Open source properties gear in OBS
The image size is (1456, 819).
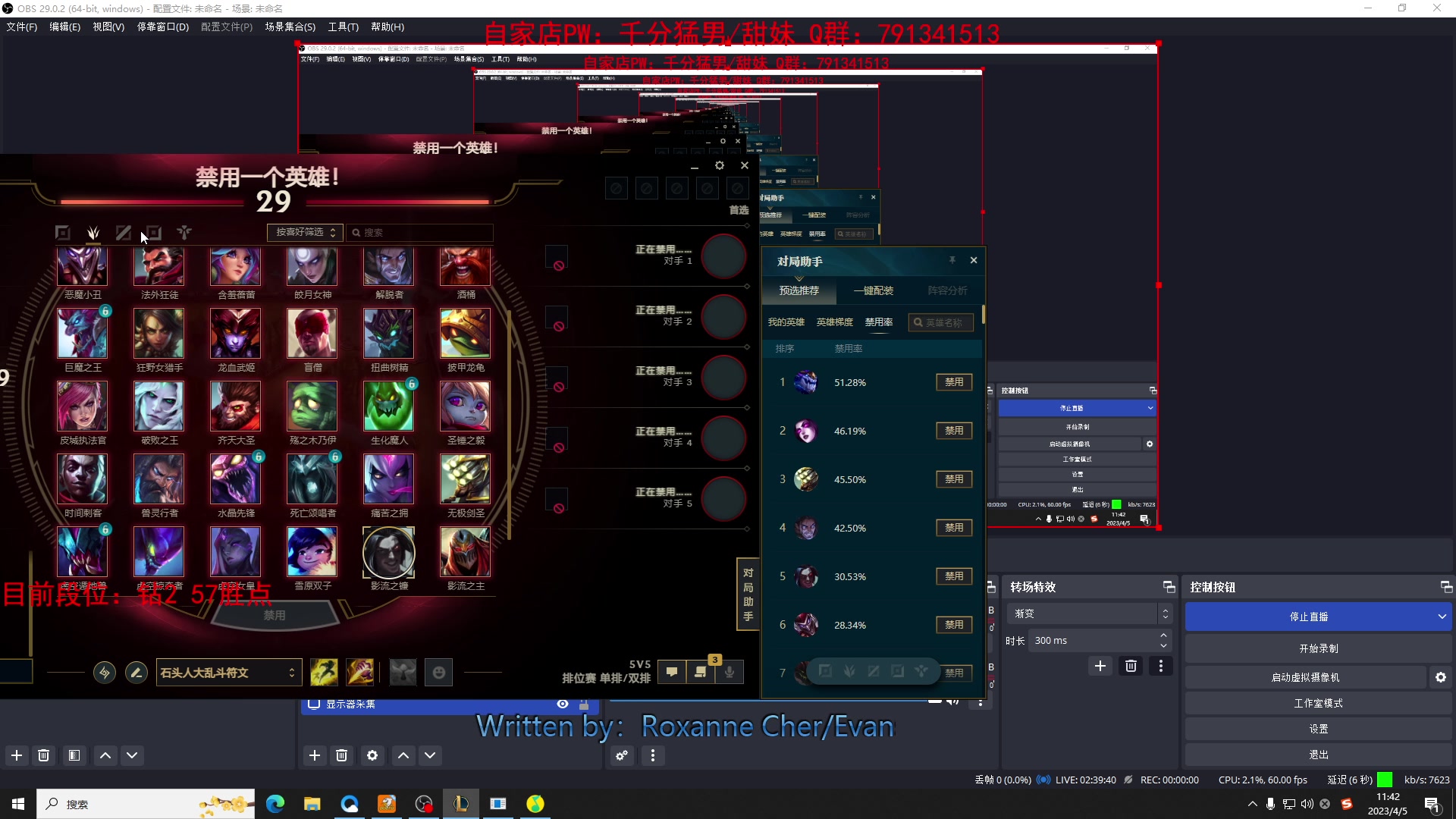click(x=372, y=755)
